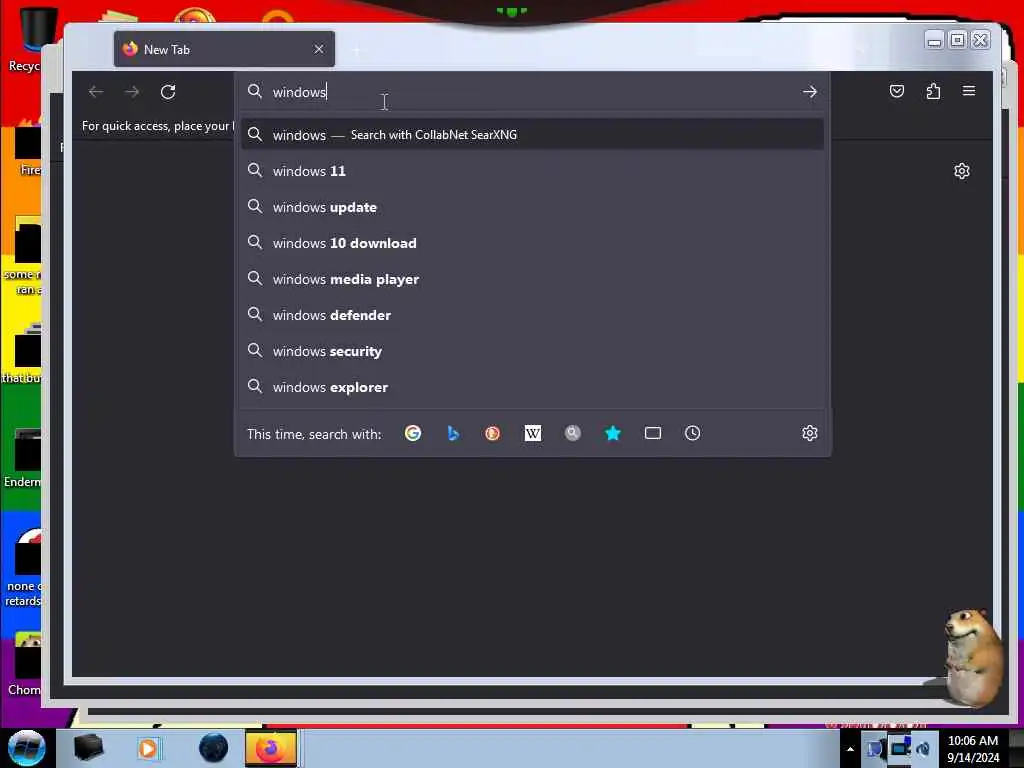The height and width of the screenshot is (768, 1024).
Task: Reload the page with the refresh icon
Action: [x=168, y=92]
